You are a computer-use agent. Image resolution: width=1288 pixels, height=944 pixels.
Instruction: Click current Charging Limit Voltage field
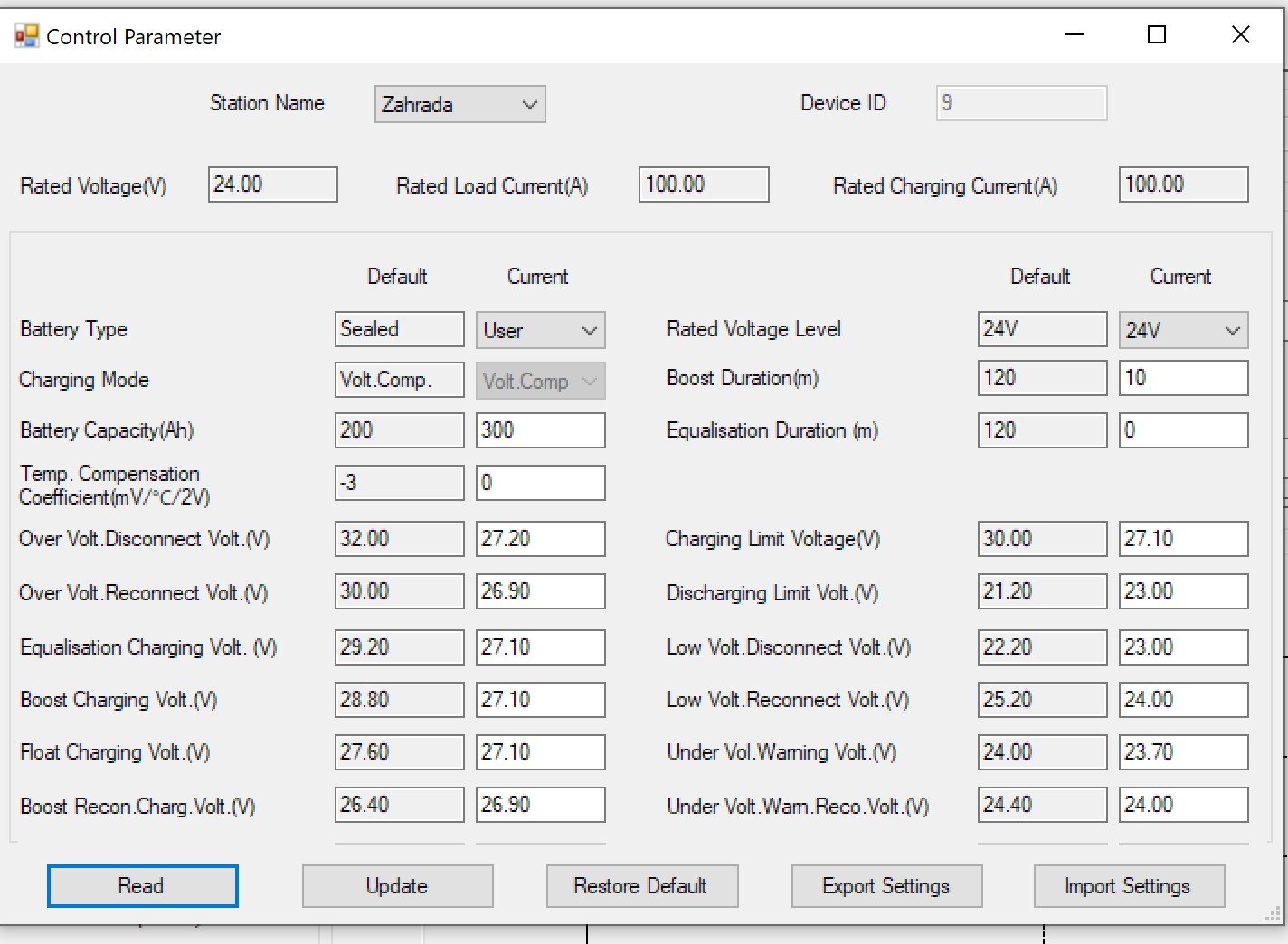(1183, 539)
